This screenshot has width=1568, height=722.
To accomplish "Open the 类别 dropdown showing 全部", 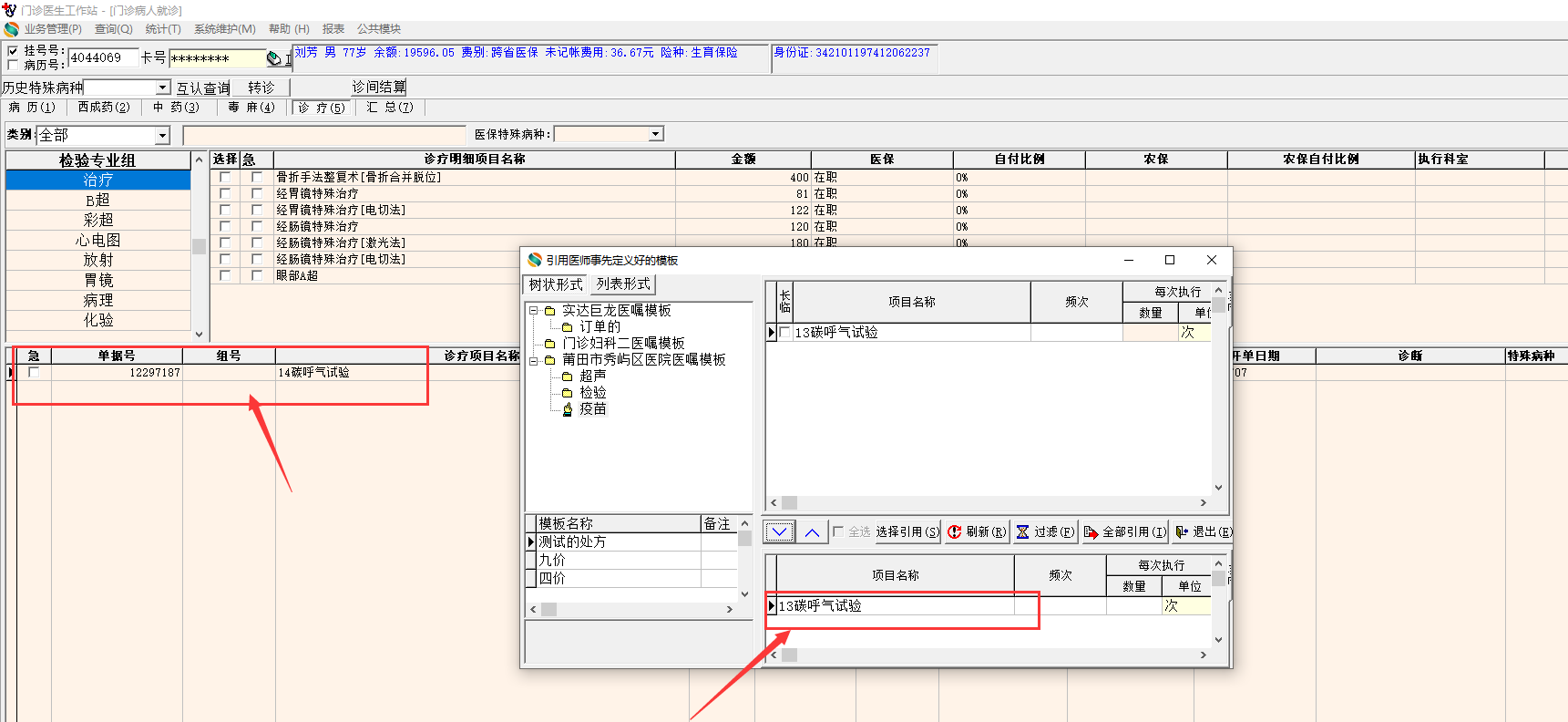I will coord(162,135).
